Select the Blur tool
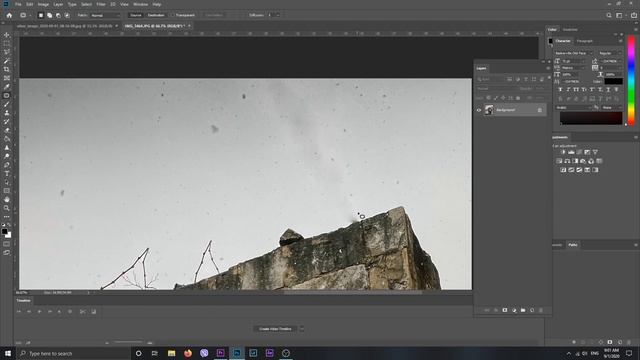Viewport: 640px width, 360px height. click(7, 148)
